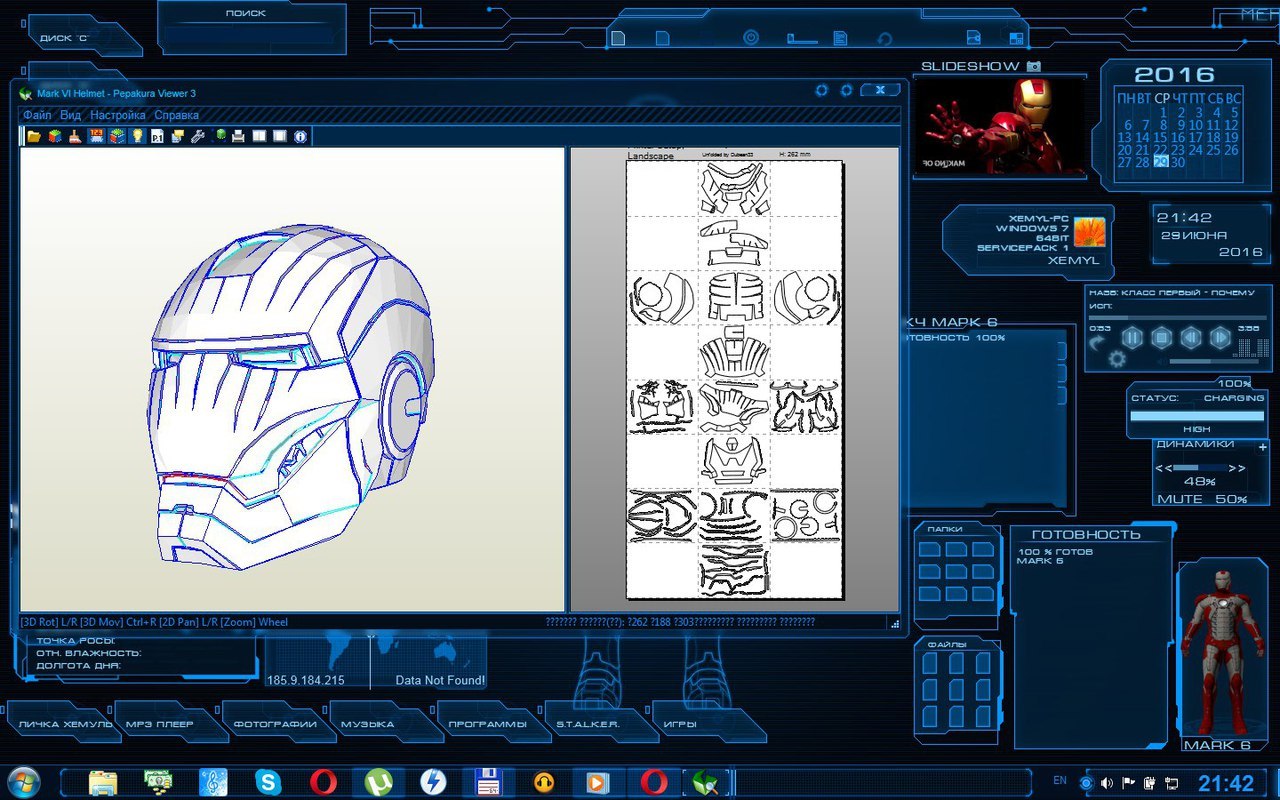Click the camera icon next to SLIDESHOW
This screenshot has height=800, width=1280.
[1034, 66]
